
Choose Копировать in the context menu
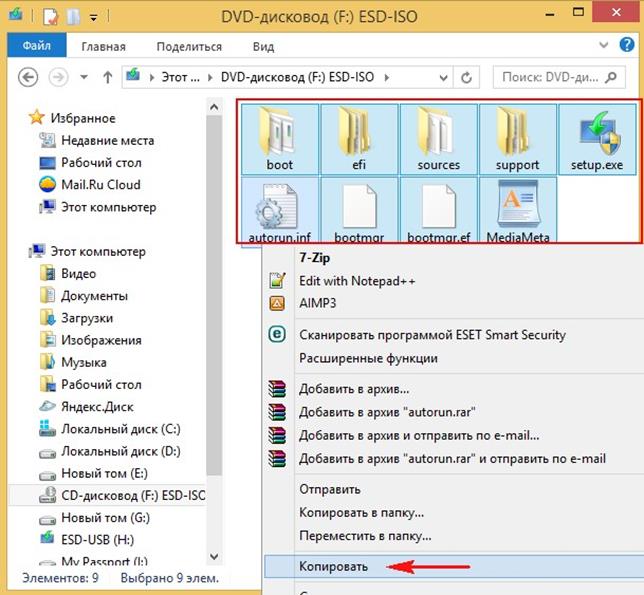pos(453,567)
